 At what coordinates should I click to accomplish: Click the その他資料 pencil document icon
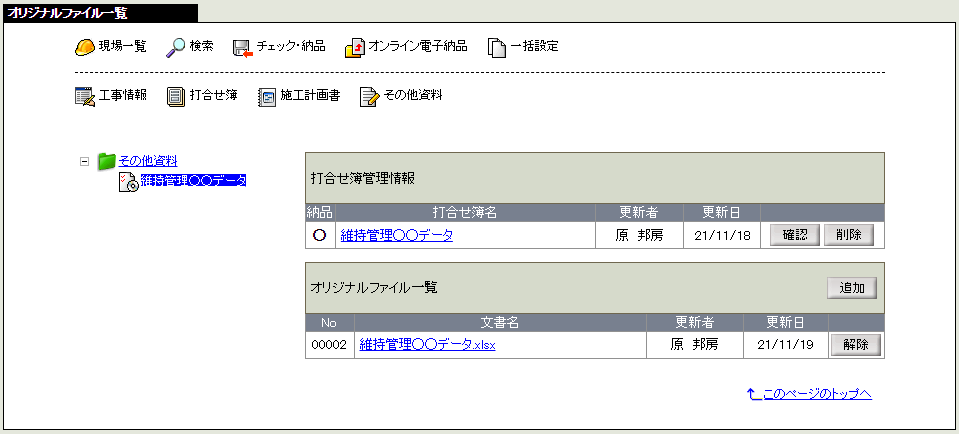tap(369, 97)
